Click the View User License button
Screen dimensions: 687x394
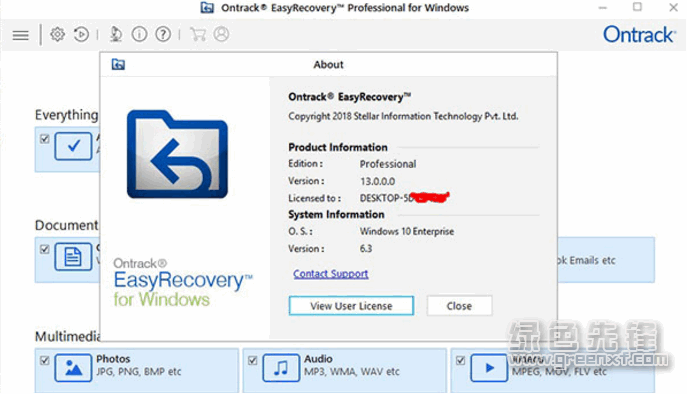pyautogui.click(x=351, y=305)
